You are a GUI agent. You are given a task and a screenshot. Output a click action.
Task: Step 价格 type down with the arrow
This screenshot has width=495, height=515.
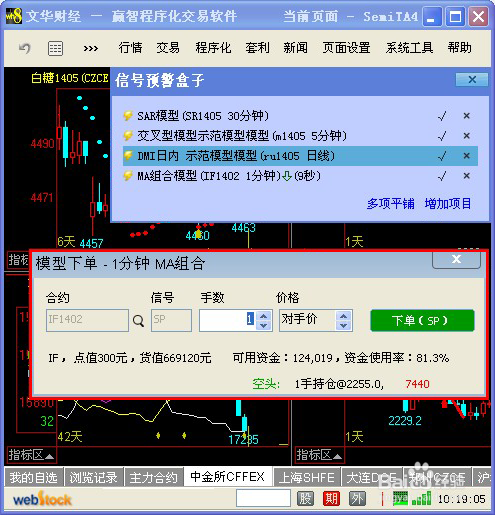tap(344, 325)
